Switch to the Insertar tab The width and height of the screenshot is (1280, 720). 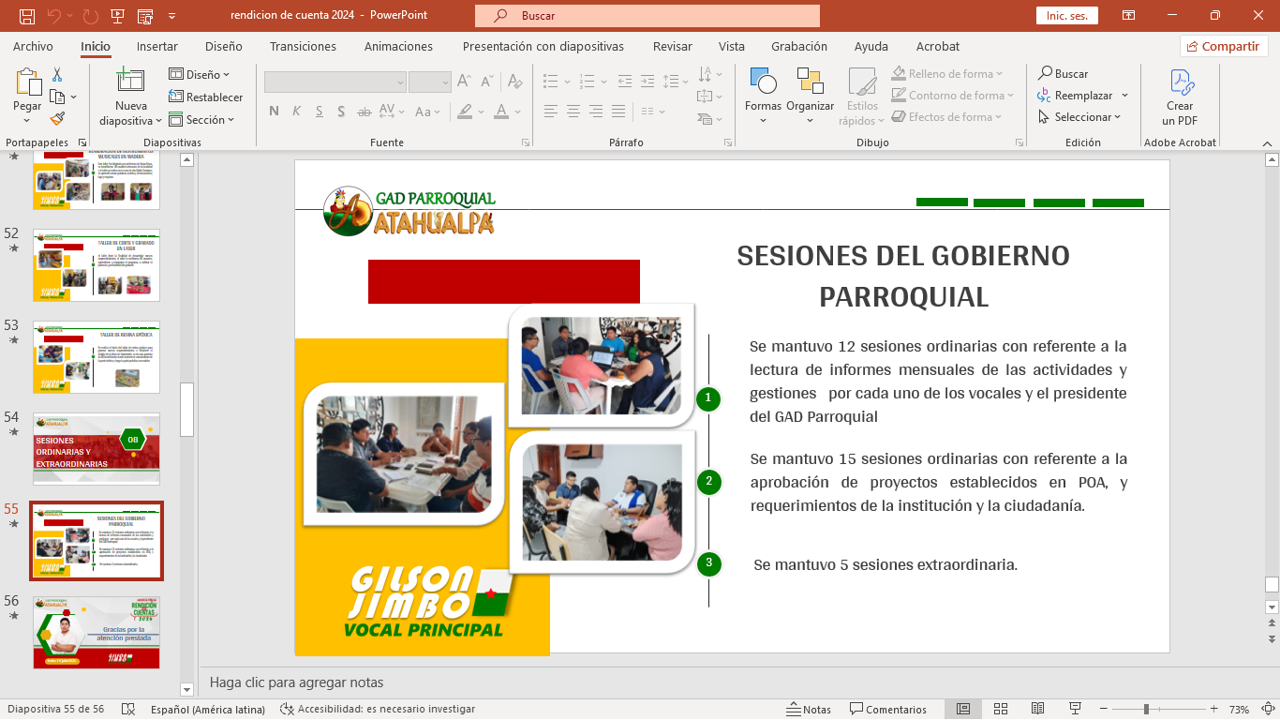pos(157,46)
